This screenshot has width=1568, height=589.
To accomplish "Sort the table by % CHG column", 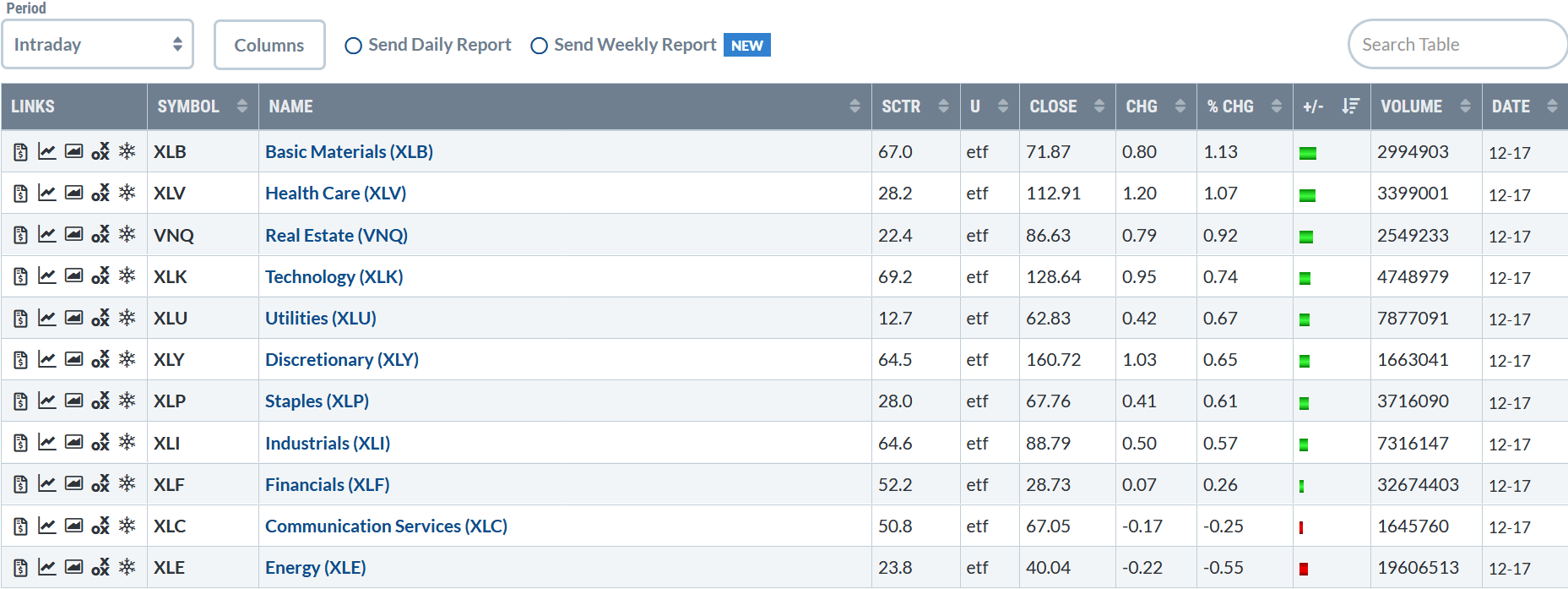I will (x=1245, y=106).
